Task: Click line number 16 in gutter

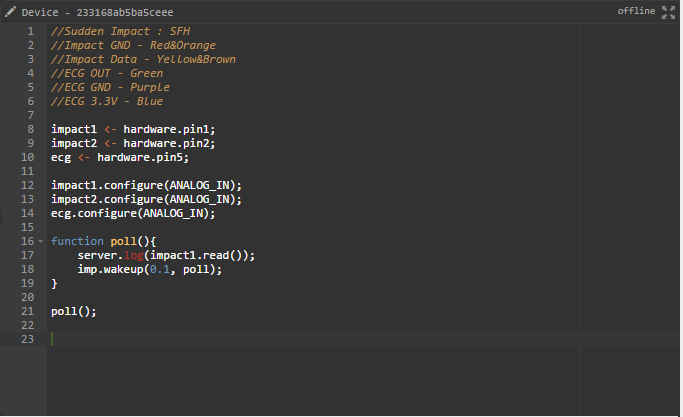Action: pyautogui.click(x=27, y=241)
